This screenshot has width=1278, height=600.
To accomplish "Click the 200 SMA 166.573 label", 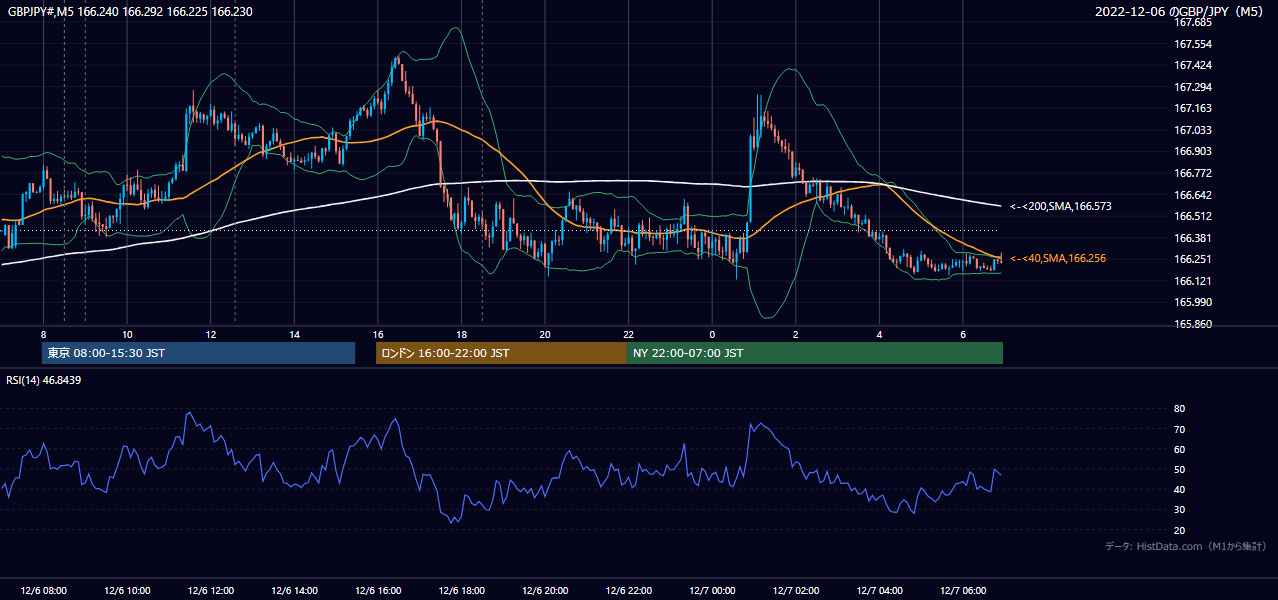I will click(1061, 206).
